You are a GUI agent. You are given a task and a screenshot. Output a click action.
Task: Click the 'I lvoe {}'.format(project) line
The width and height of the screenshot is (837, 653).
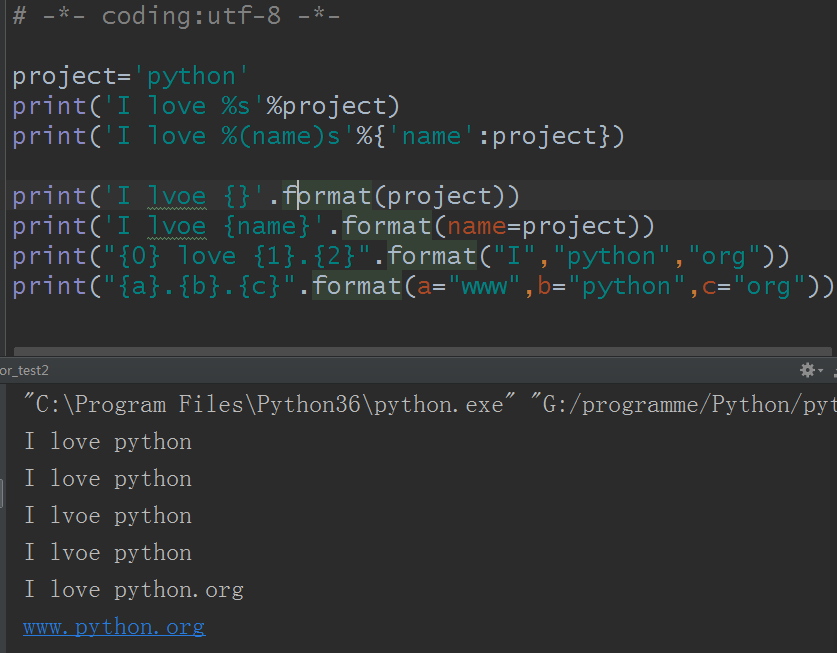click(x=266, y=196)
